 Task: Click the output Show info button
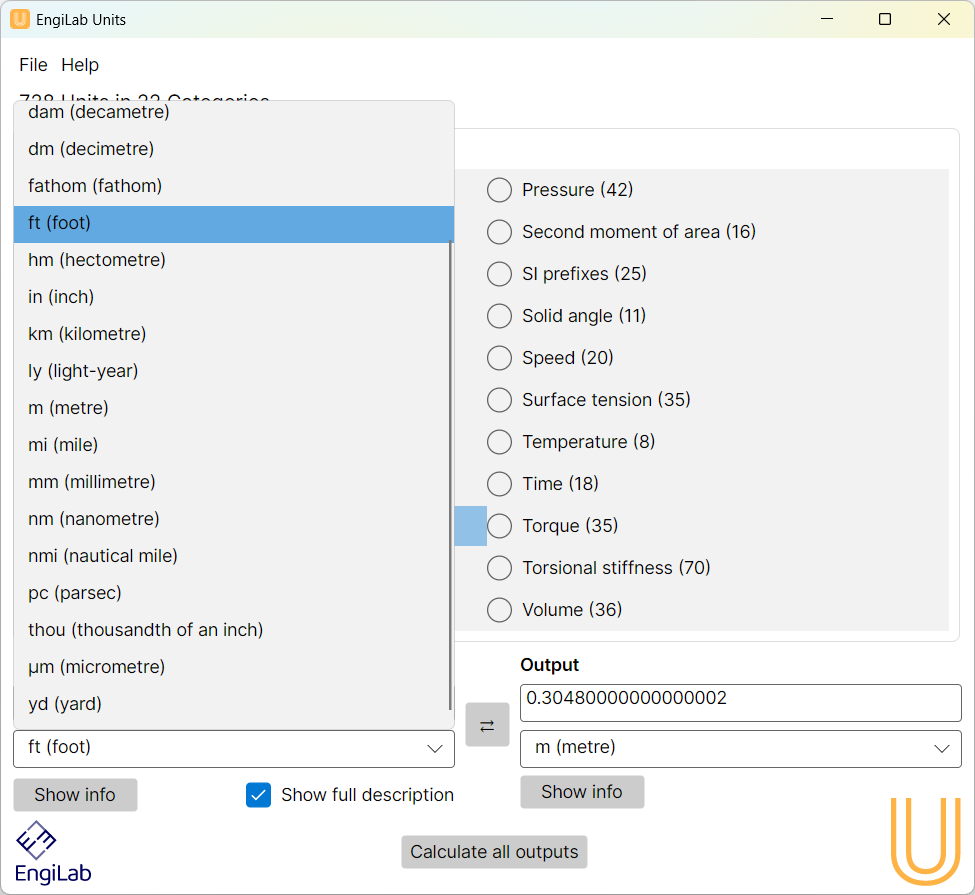[x=582, y=792]
